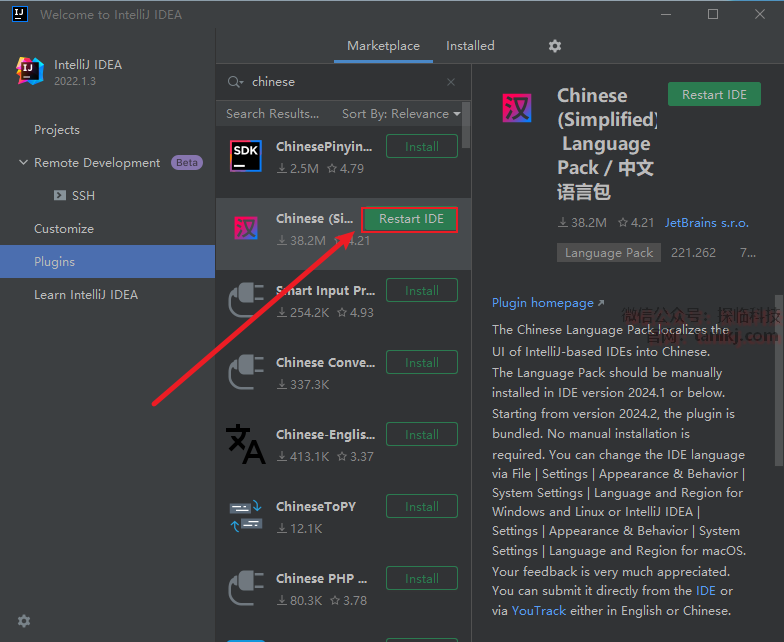The height and width of the screenshot is (642, 784).
Task: Install the ChinesePinyin plugin
Action: tap(422, 146)
